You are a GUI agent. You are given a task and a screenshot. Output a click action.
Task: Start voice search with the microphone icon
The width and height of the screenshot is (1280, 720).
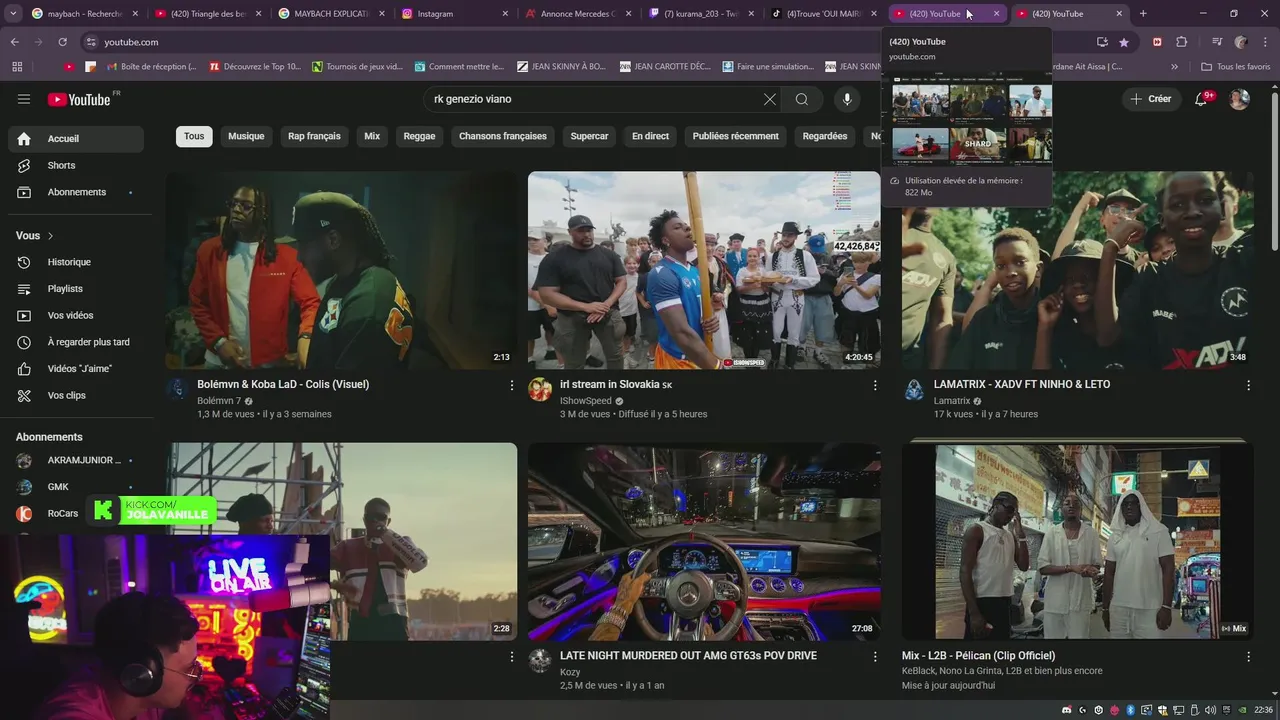(847, 99)
